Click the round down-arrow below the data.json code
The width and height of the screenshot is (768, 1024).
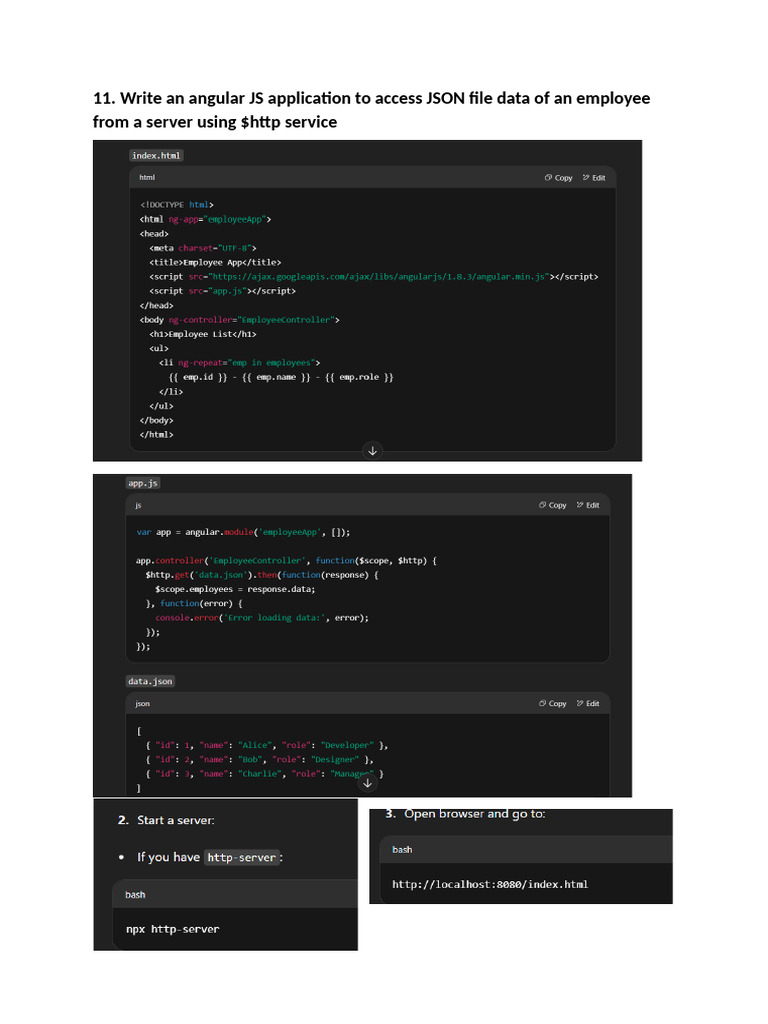pyautogui.click(x=368, y=783)
